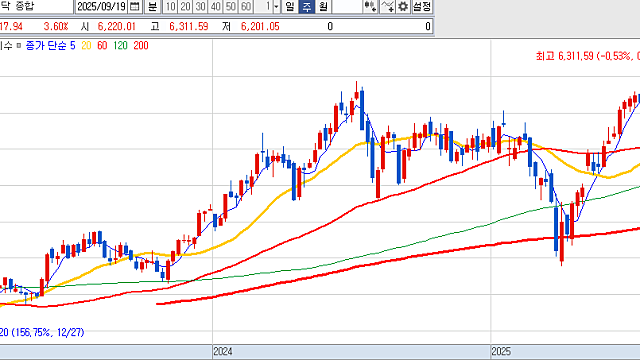640x360 pixels.
Task: Select the 20-minute interval button
Action: coord(185,6)
